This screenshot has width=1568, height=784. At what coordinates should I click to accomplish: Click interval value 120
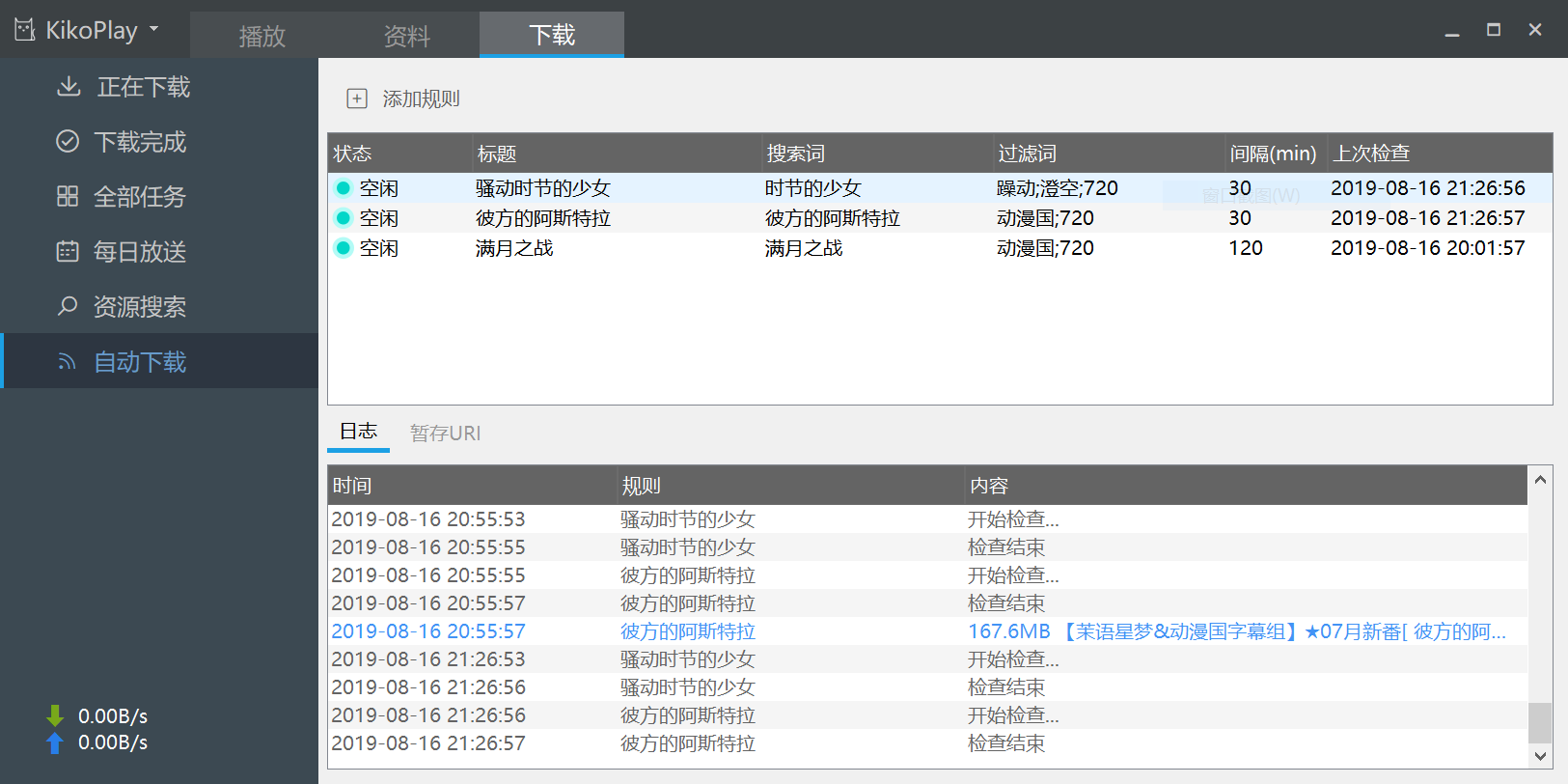tap(1246, 248)
